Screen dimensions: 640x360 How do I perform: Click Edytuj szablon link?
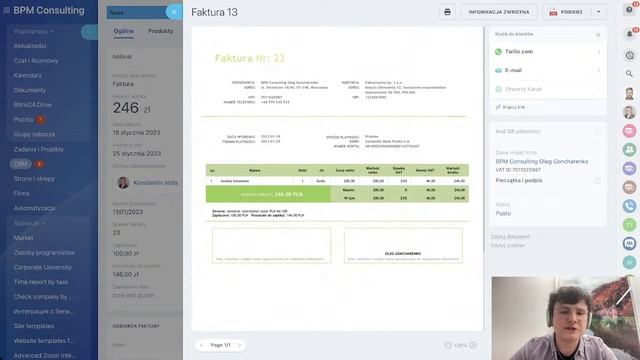coord(508,245)
